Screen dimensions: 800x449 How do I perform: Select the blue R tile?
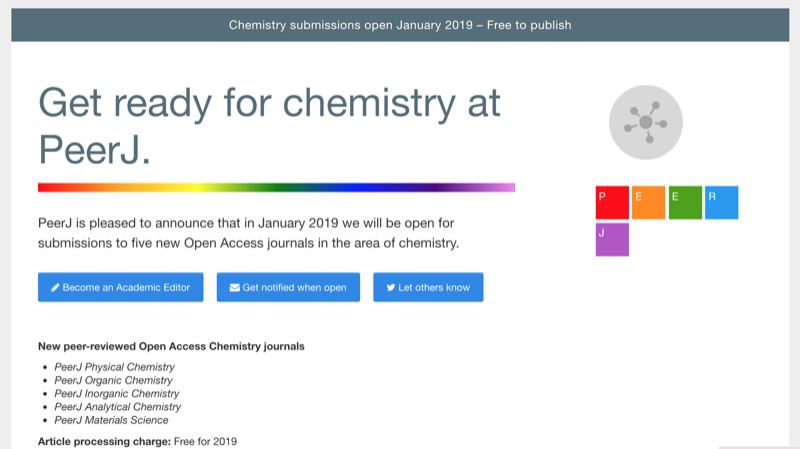point(721,203)
